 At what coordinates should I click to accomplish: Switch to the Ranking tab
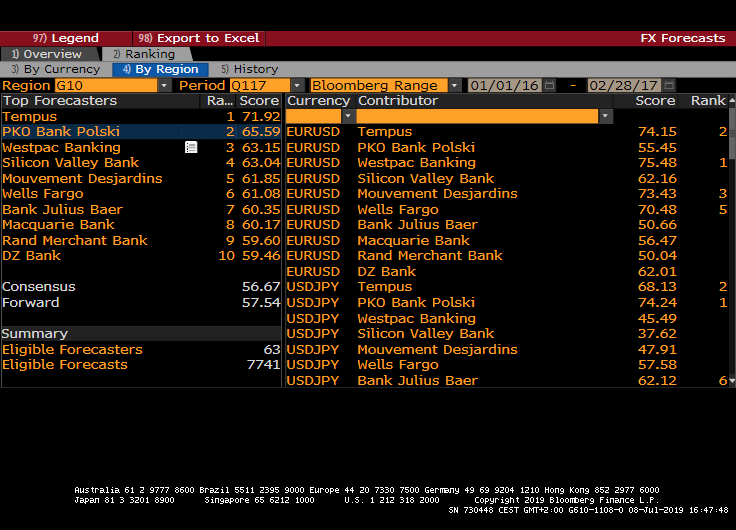[x=143, y=54]
